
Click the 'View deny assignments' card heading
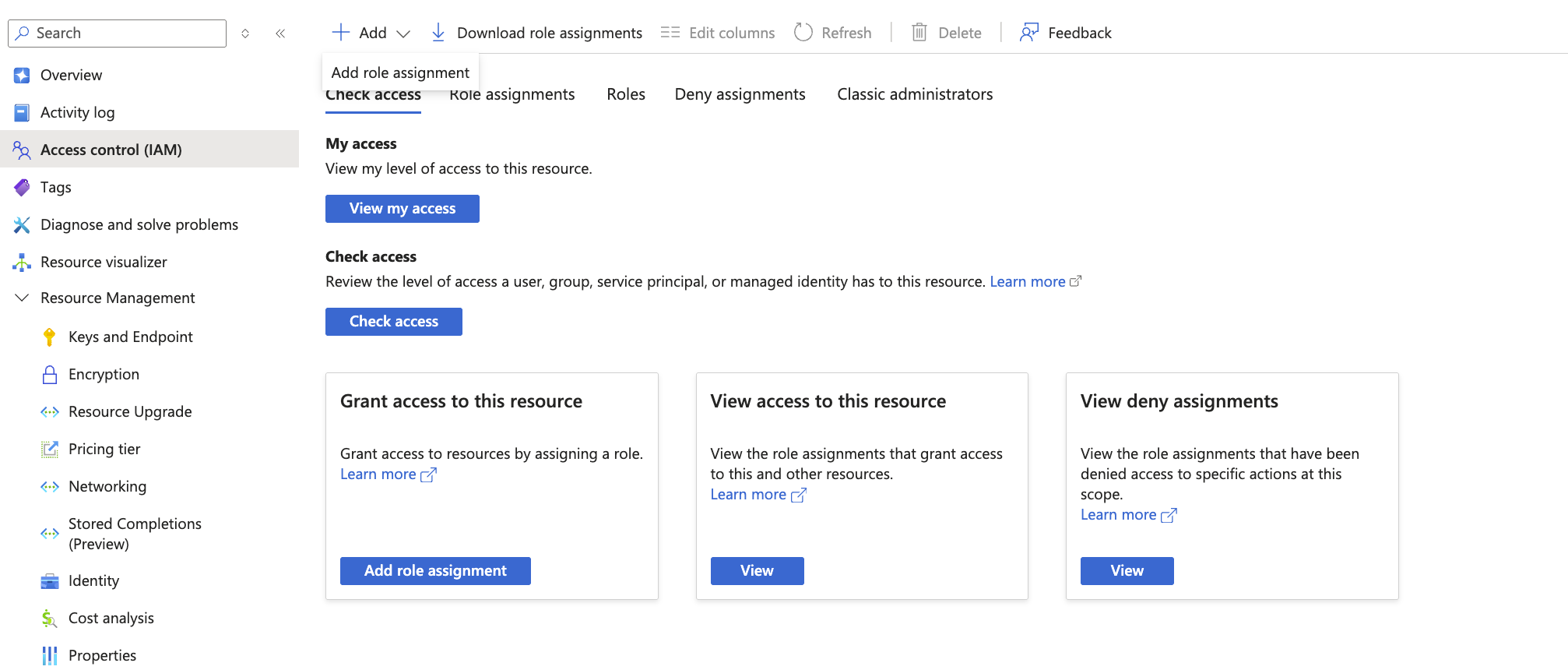1179,401
